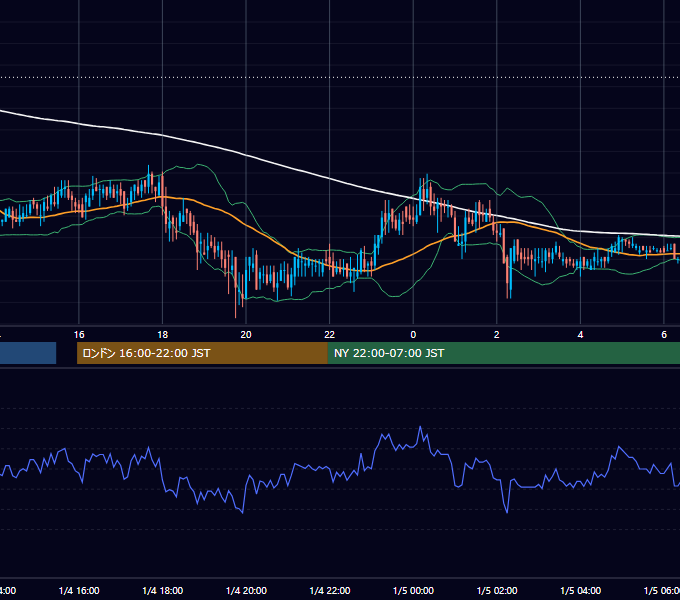Click the 1/4 22:00 date label
Viewport: 680px width, 600px height.
pos(330,590)
